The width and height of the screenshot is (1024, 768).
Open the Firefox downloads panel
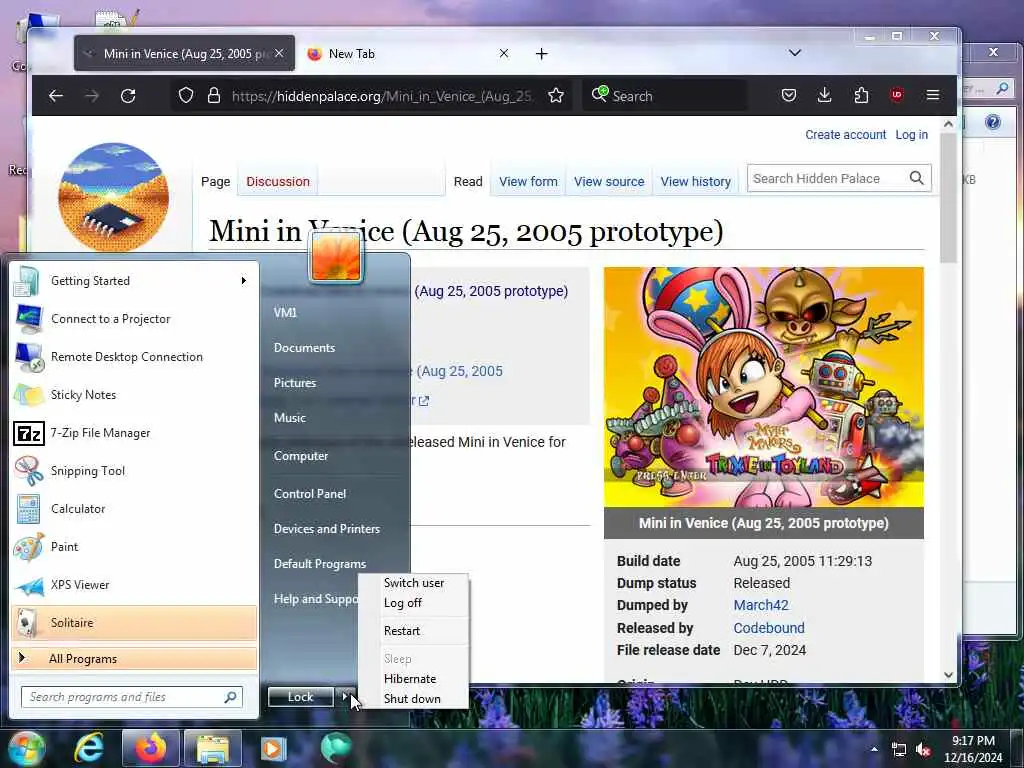tap(825, 96)
